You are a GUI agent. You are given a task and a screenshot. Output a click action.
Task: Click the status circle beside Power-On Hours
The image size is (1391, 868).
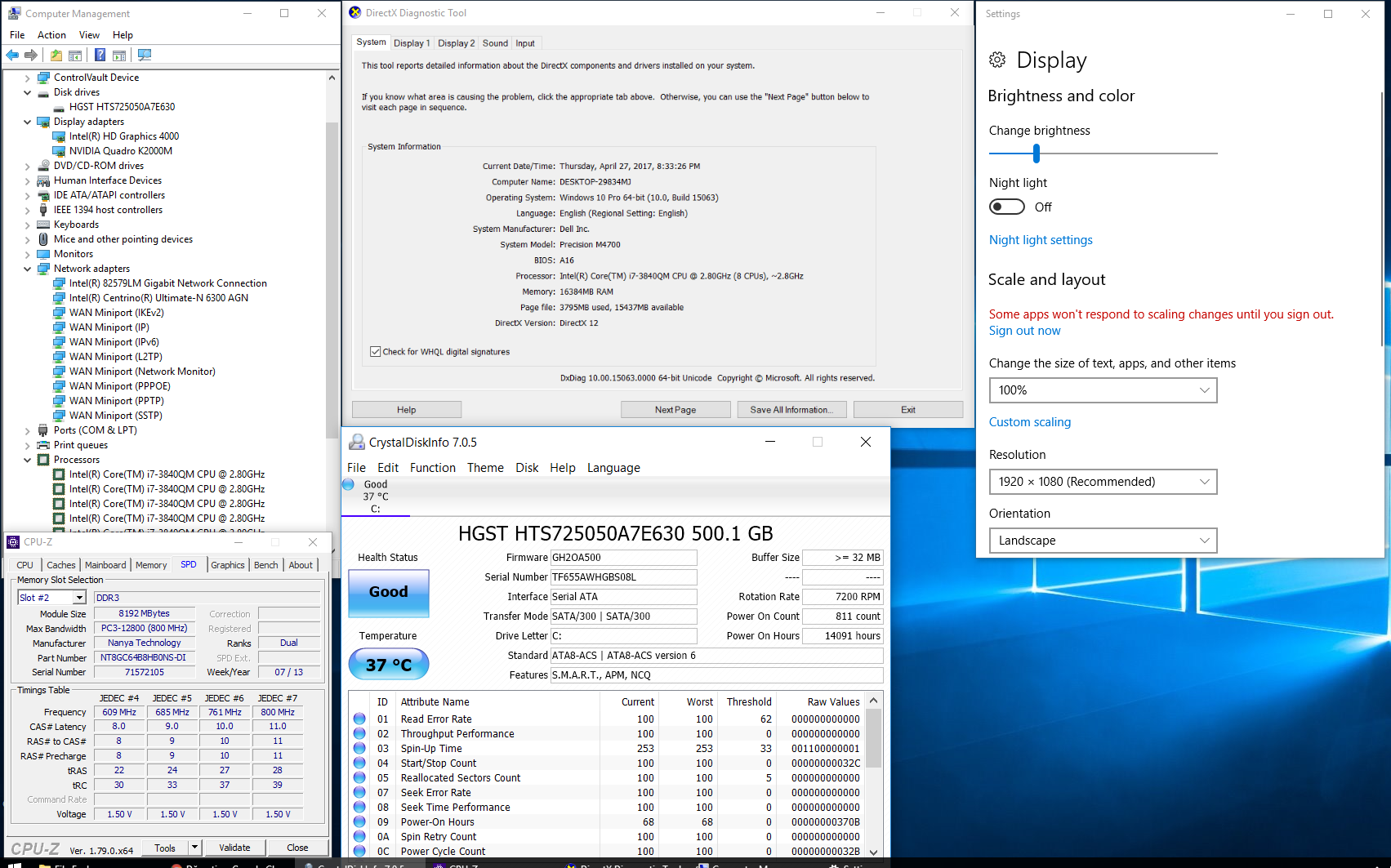click(x=359, y=821)
